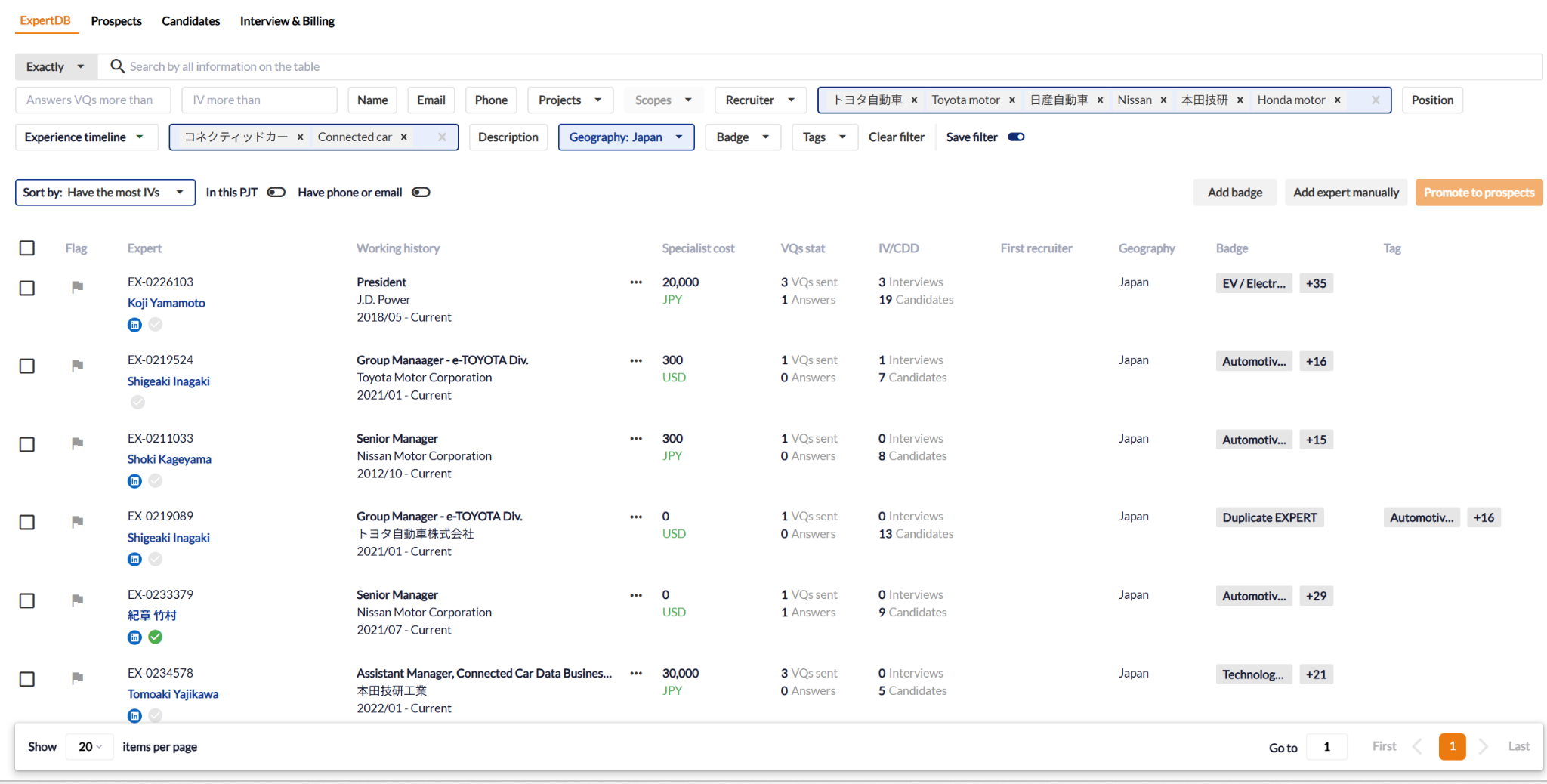The width and height of the screenshot is (1547, 784).
Task: Enable the In this PJT switch
Action: pyautogui.click(x=276, y=193)
